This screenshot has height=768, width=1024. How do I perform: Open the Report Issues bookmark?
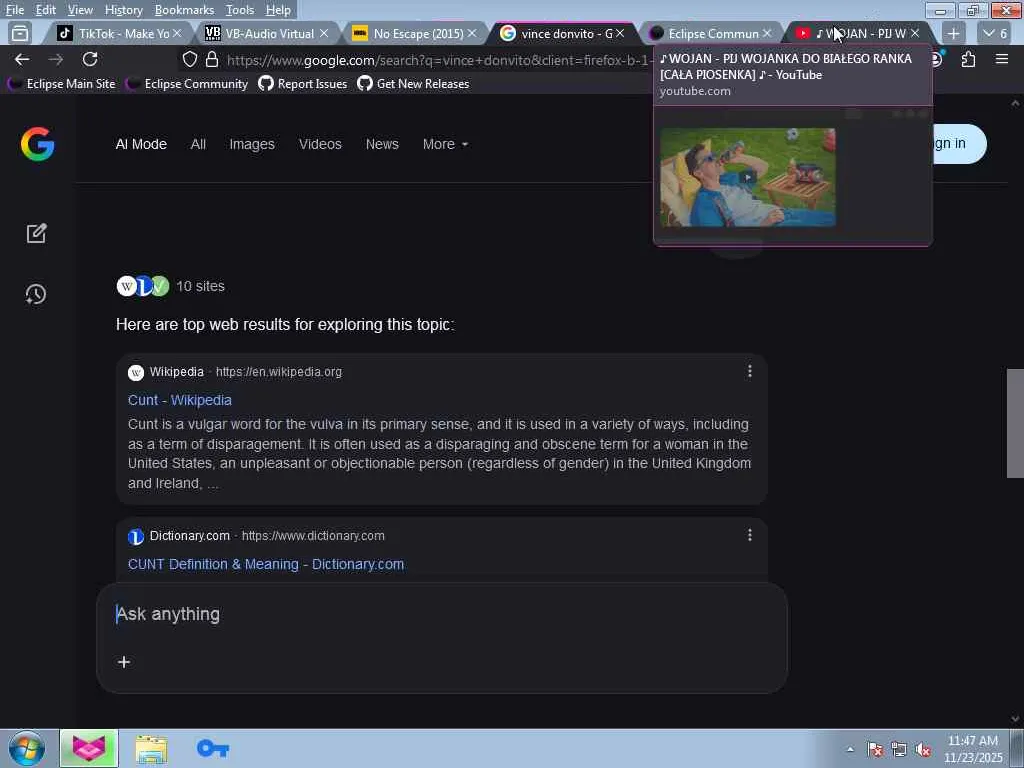point(302,84)
